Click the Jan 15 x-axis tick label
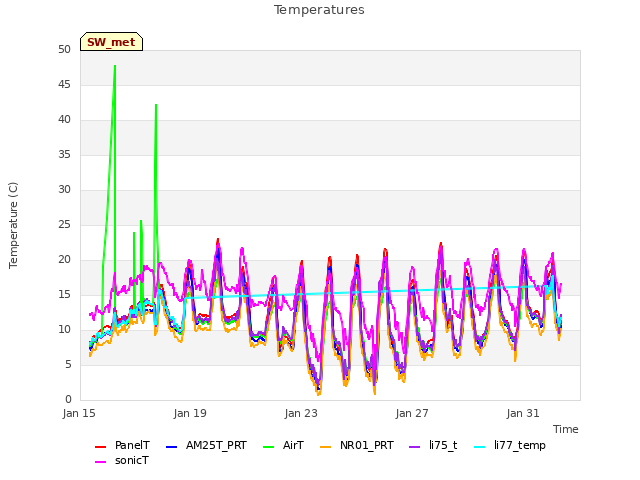The height and width of the screenshot is (480, 640). click(79, 413)
